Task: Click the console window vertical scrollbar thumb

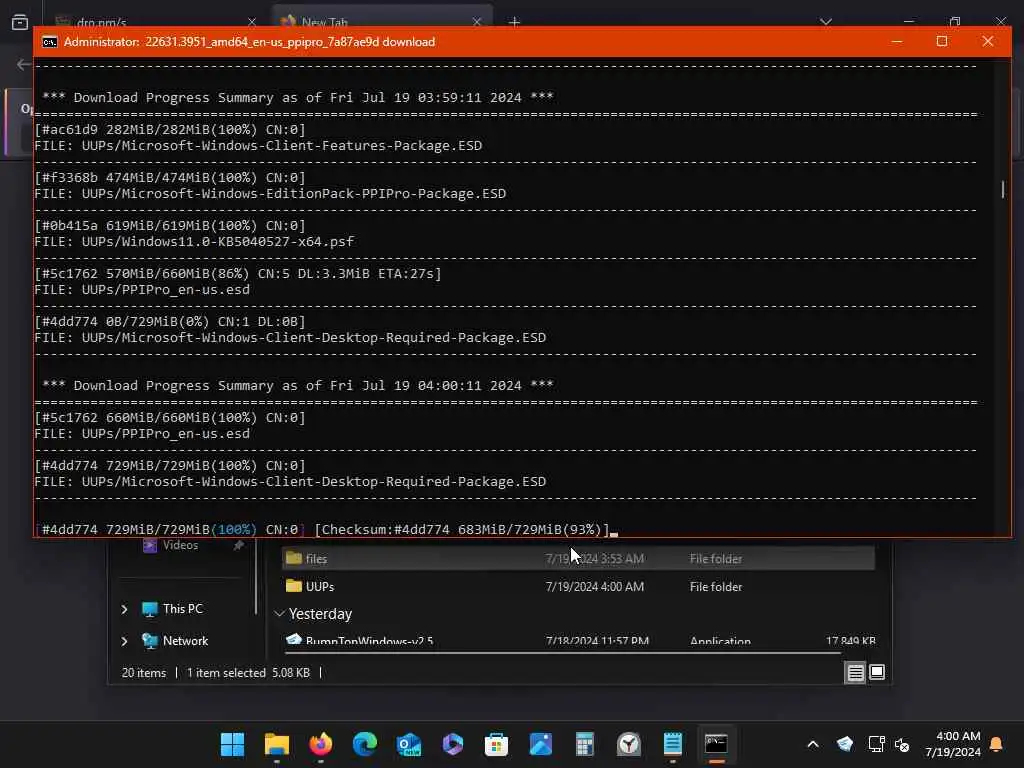Action: click(x=1002, y=189)
